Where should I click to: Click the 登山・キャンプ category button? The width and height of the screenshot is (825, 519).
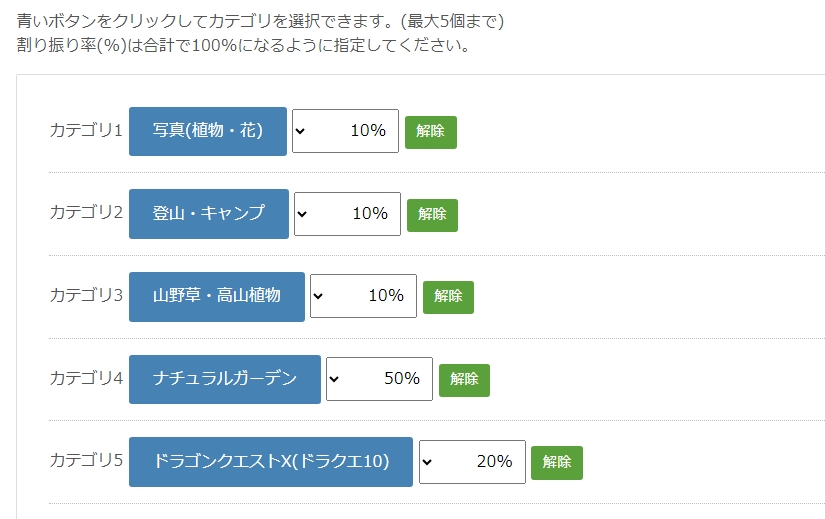click(209, 213)
